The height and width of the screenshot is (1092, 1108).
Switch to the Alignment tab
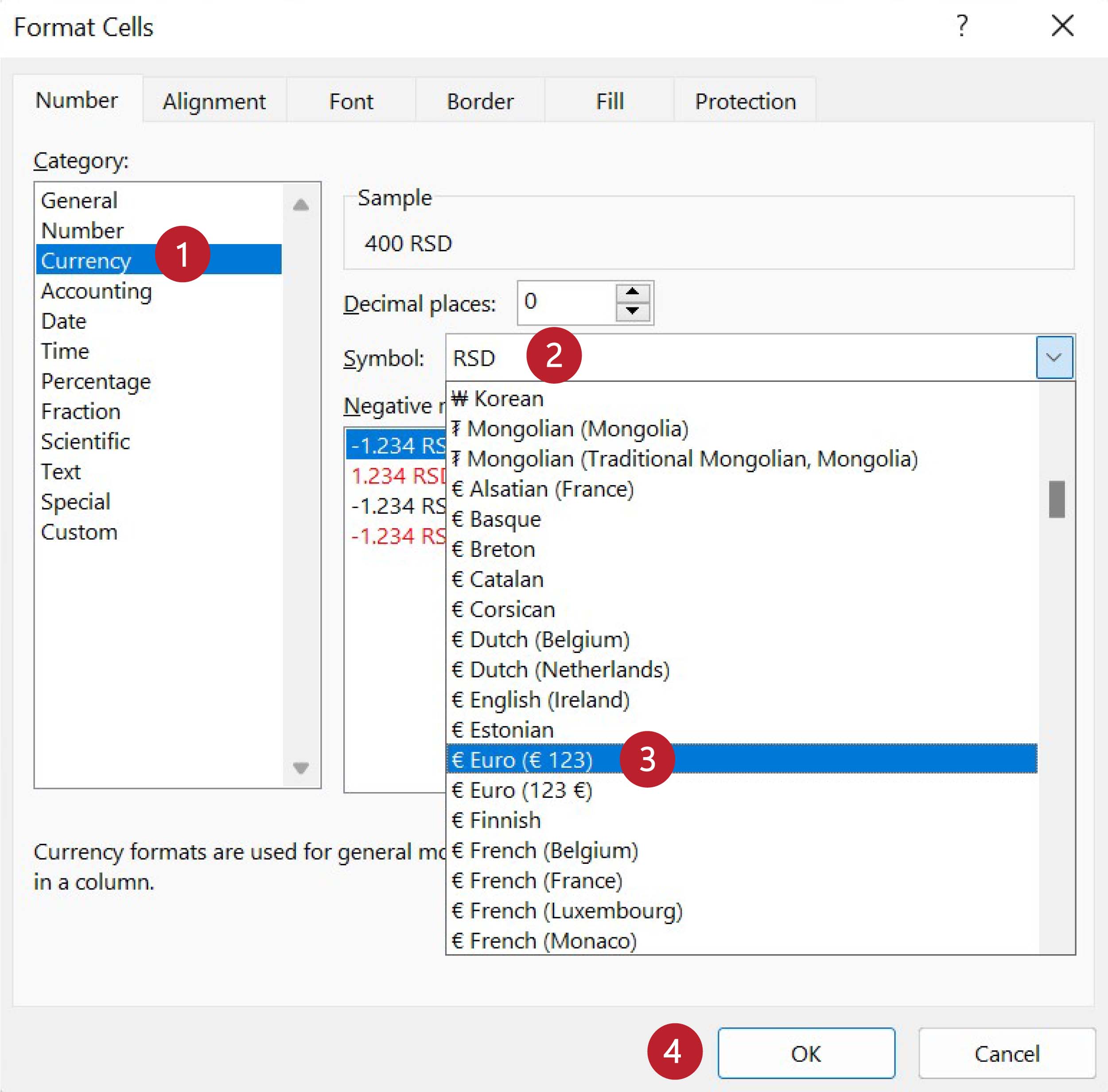click(x=214, y=101)
